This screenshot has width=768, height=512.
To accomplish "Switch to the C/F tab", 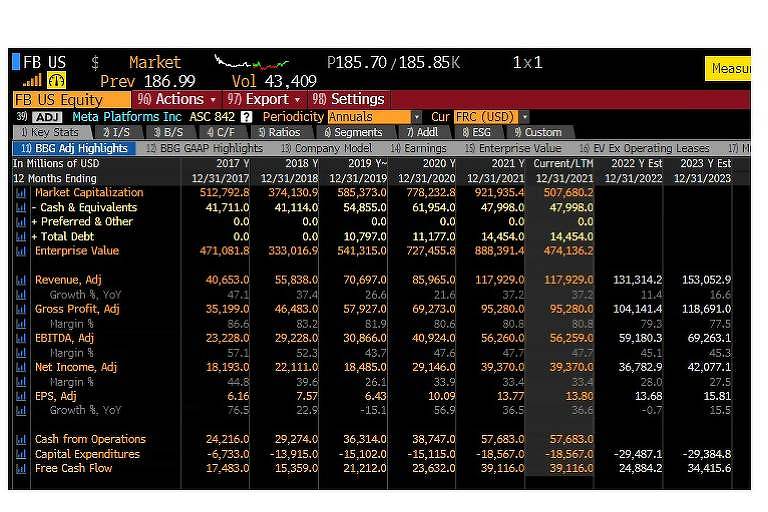I will pyautogui.click(x=221, y=132).
